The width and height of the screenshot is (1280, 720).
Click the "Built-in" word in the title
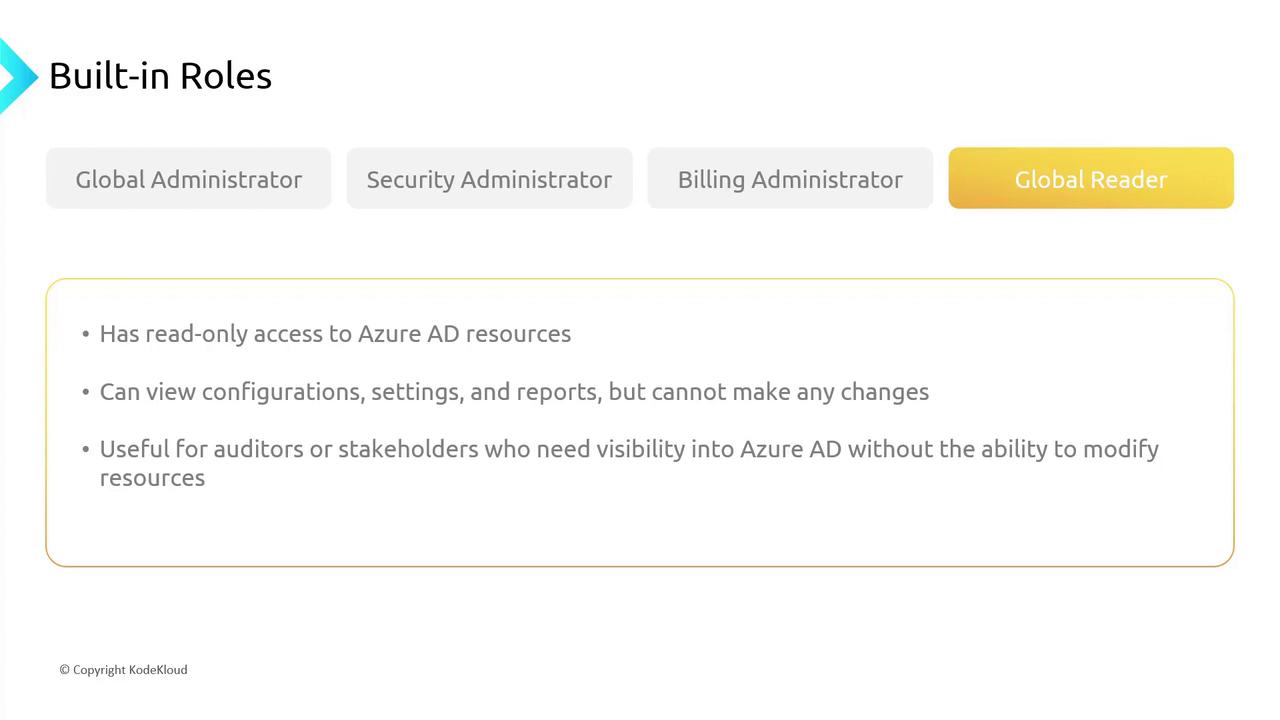pos(105,76)
